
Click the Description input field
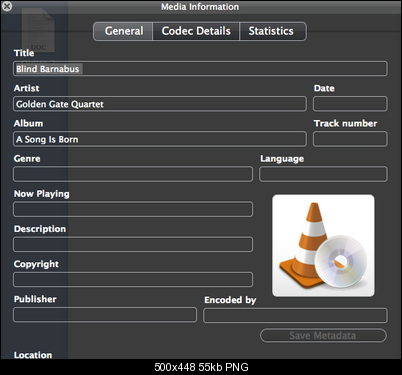click(x=133, y=244)
